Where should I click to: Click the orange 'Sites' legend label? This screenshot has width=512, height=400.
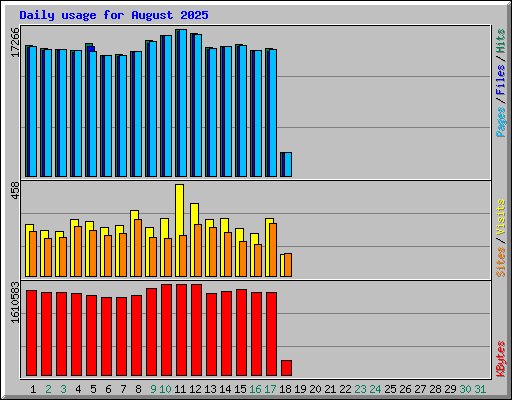point(501,262)
